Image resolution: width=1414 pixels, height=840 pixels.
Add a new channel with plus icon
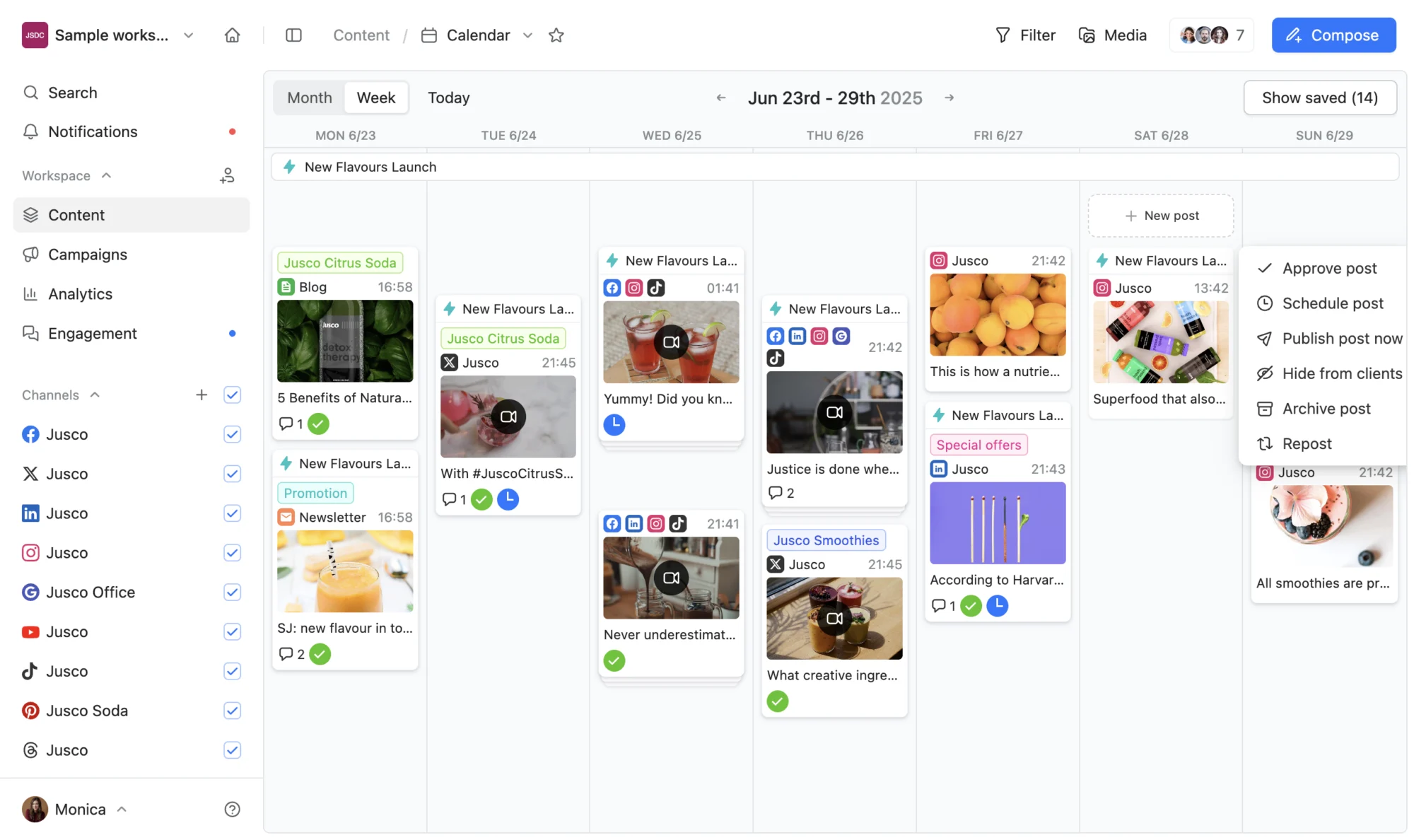[x=201, y=395]
